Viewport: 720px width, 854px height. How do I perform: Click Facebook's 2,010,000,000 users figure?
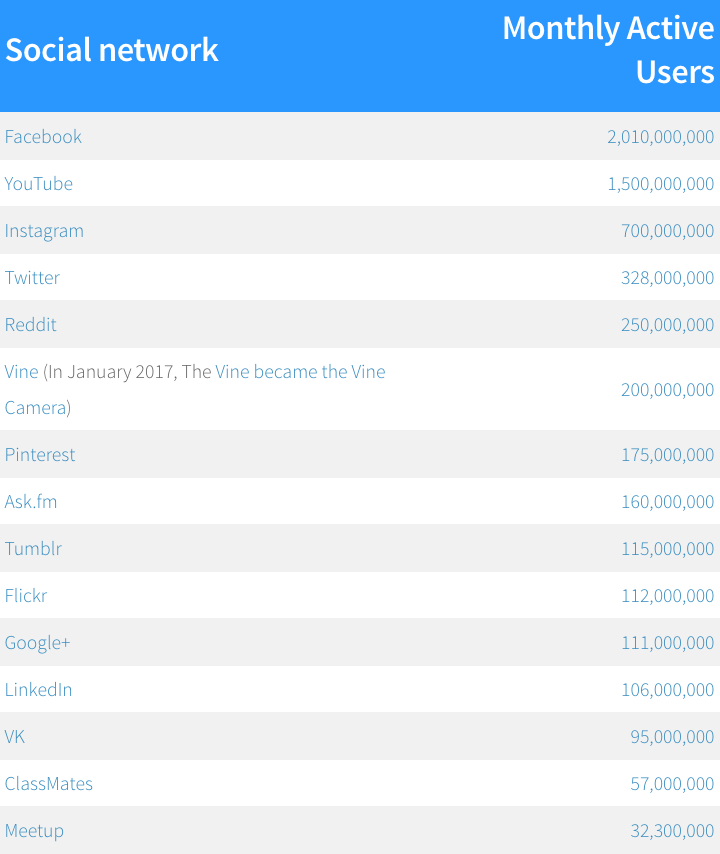click(x=661, y=136)
